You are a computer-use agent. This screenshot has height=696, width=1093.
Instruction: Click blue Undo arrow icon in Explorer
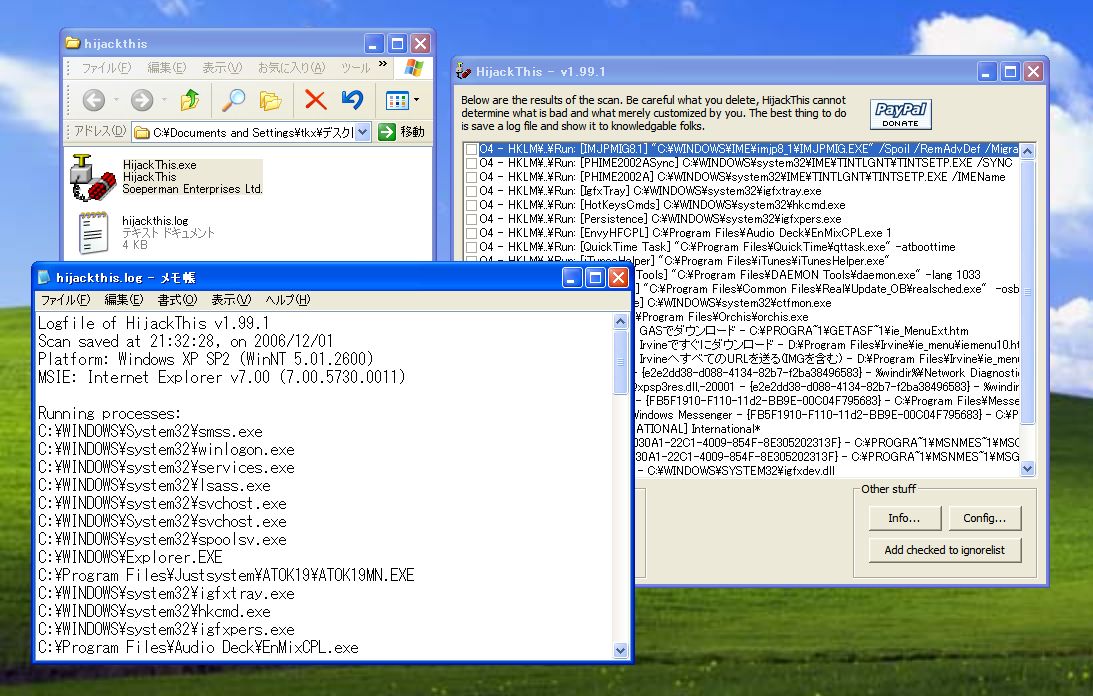[x=352, y=100]
